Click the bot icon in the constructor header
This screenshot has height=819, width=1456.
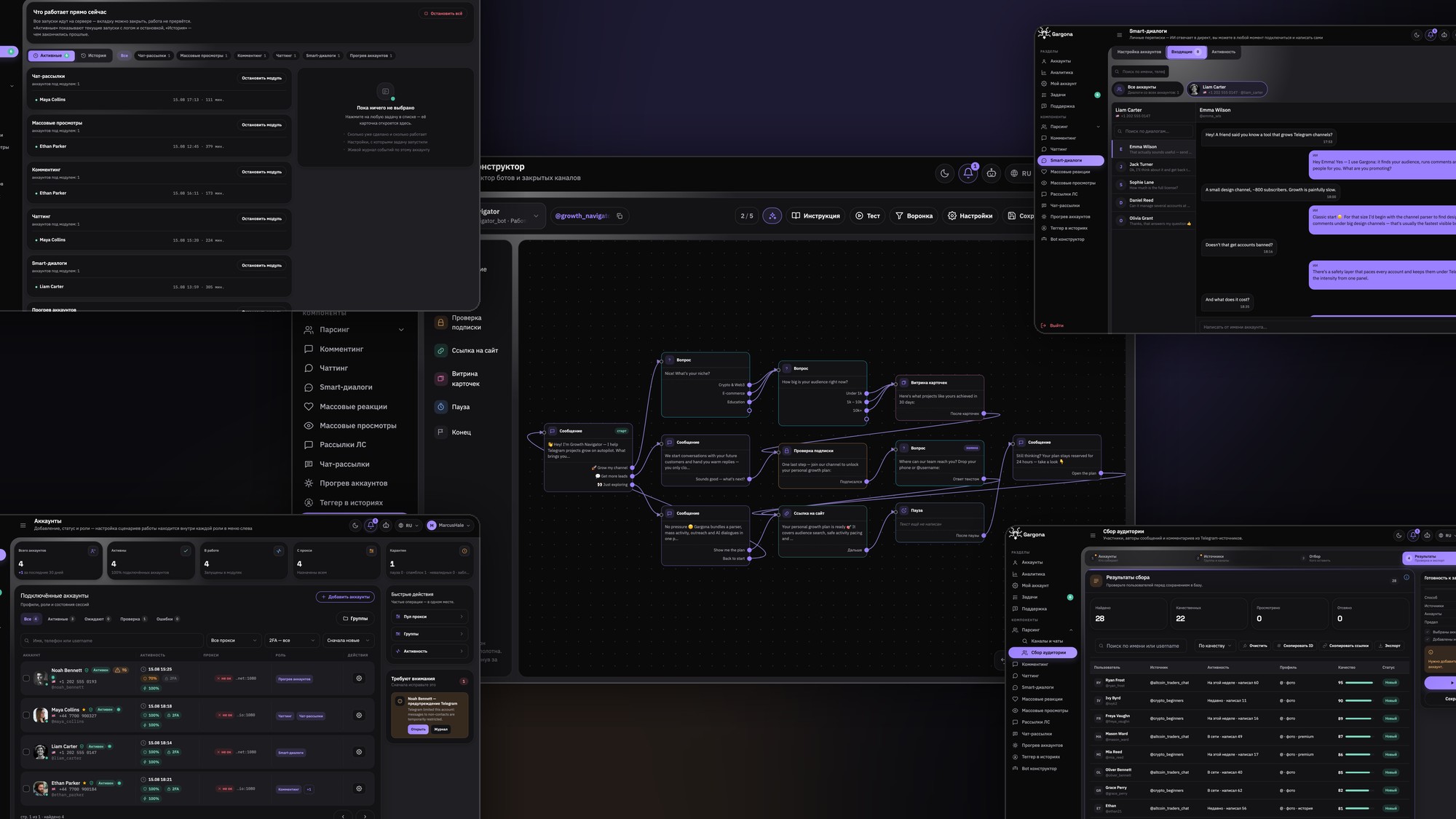[992, 173]
